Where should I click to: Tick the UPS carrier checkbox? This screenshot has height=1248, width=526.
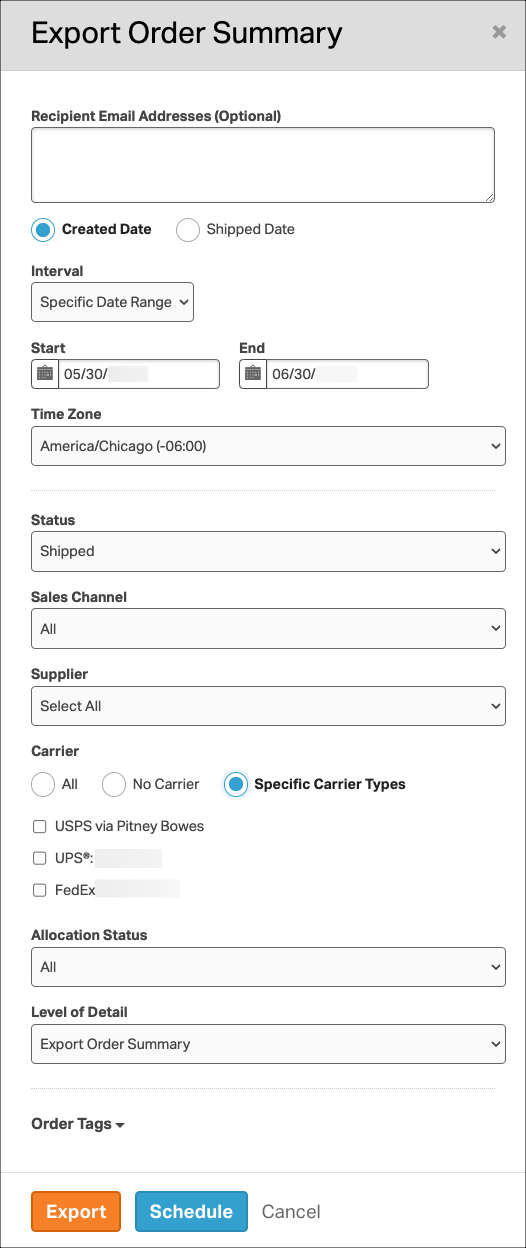click(40, 858)
